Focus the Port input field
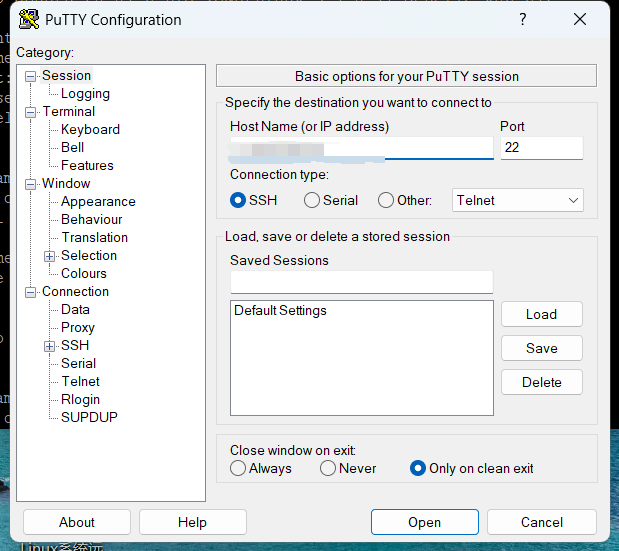Image resolution: width=619 pixels, height=551 pixels. [x=542, y=148]
